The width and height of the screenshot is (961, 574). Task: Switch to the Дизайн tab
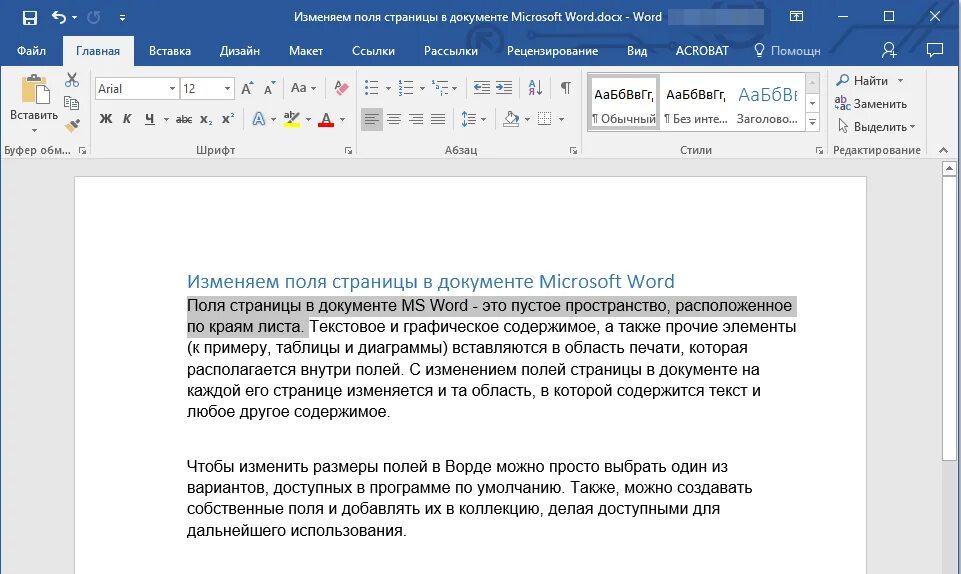point(240,51)
